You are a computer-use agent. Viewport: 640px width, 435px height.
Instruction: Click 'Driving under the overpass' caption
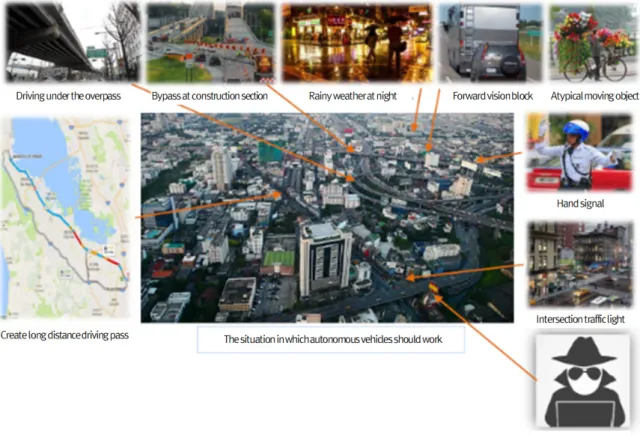click(x=68, y=96)
